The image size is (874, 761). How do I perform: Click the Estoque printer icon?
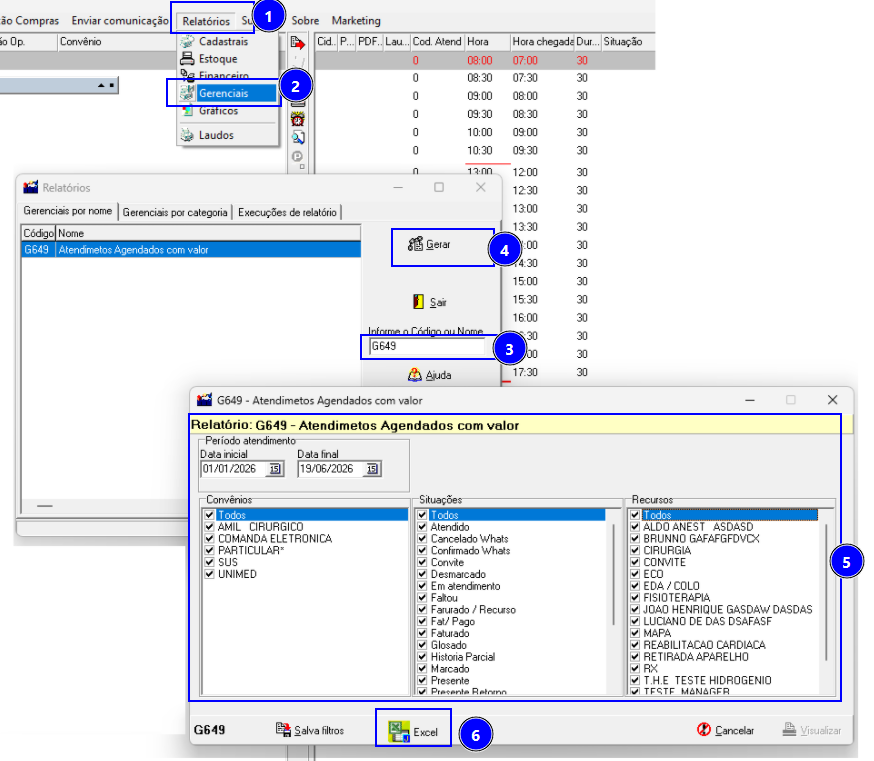(x=187, y=58)
